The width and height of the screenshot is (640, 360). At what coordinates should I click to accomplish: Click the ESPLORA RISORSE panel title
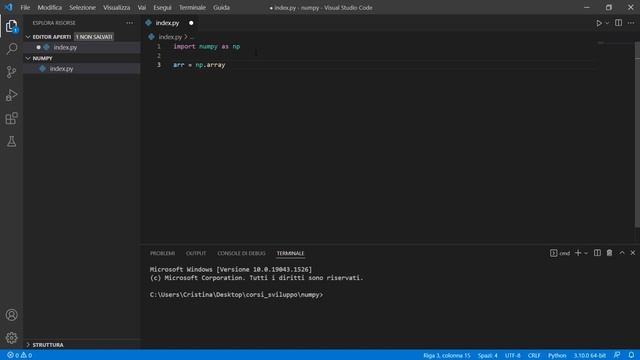tap(54, 23)
